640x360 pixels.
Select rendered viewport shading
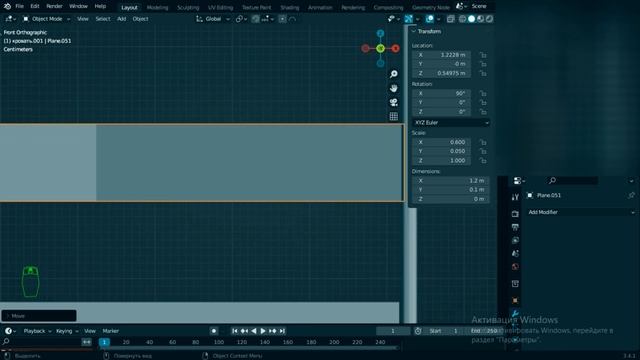[489, 19]
